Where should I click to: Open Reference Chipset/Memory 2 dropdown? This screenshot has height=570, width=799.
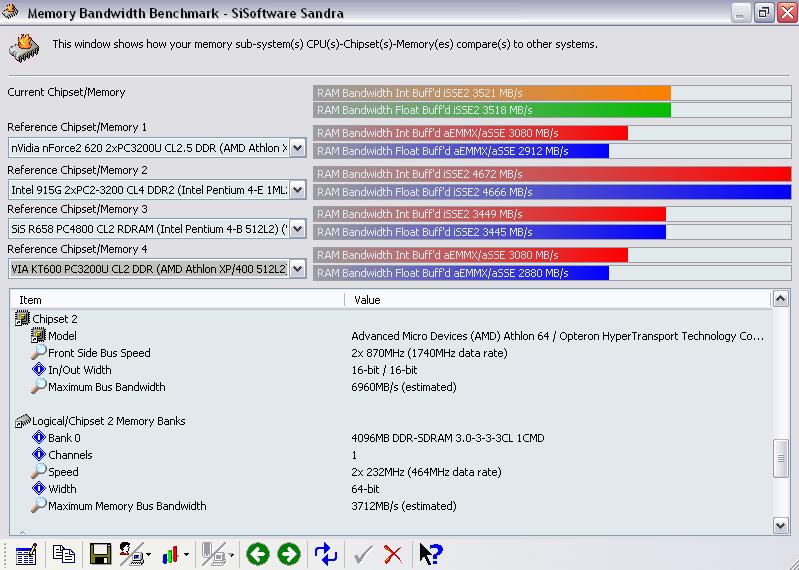[x=298, y=189]
